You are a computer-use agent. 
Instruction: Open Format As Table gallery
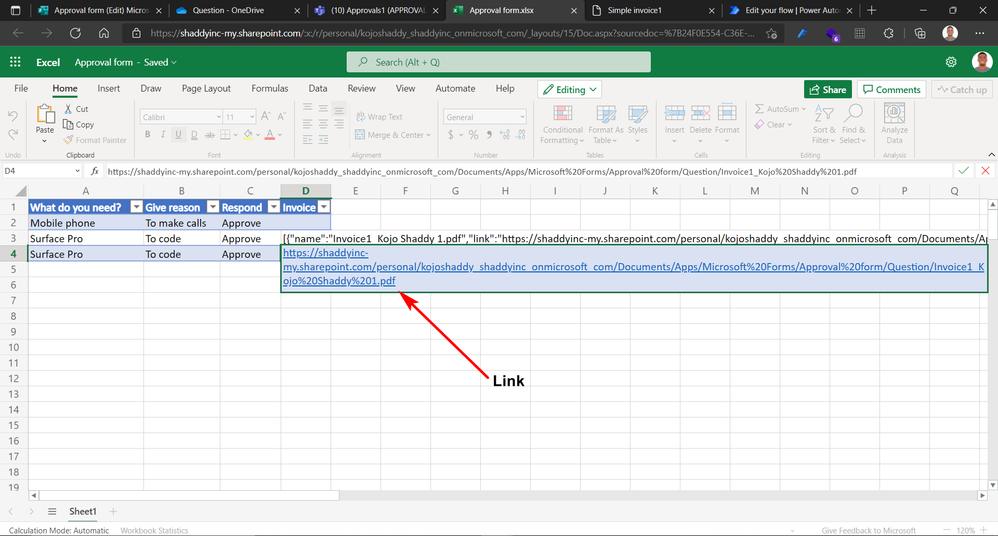pos(605,125)
